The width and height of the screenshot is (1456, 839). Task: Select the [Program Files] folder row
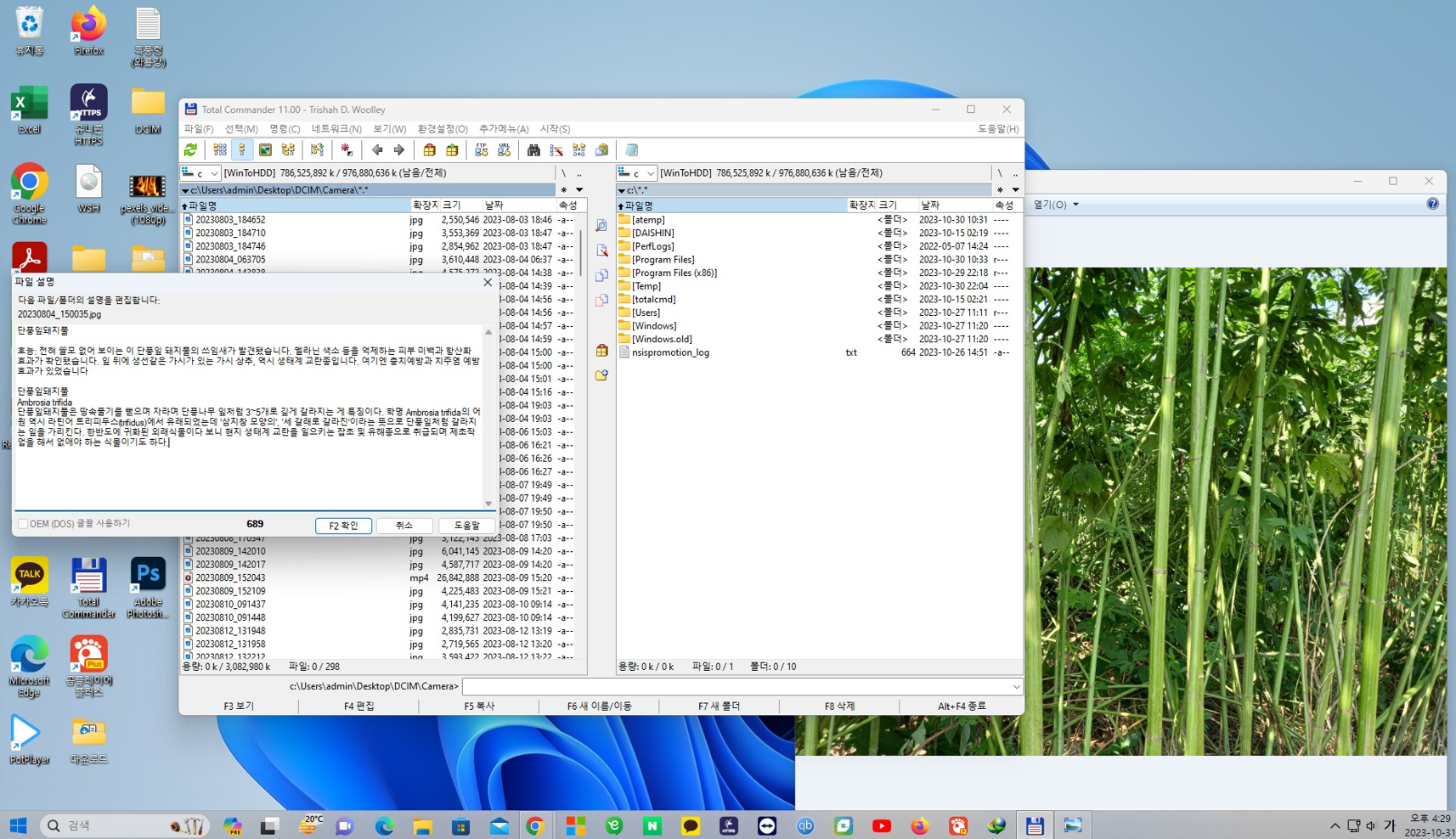tap(819, 260)
